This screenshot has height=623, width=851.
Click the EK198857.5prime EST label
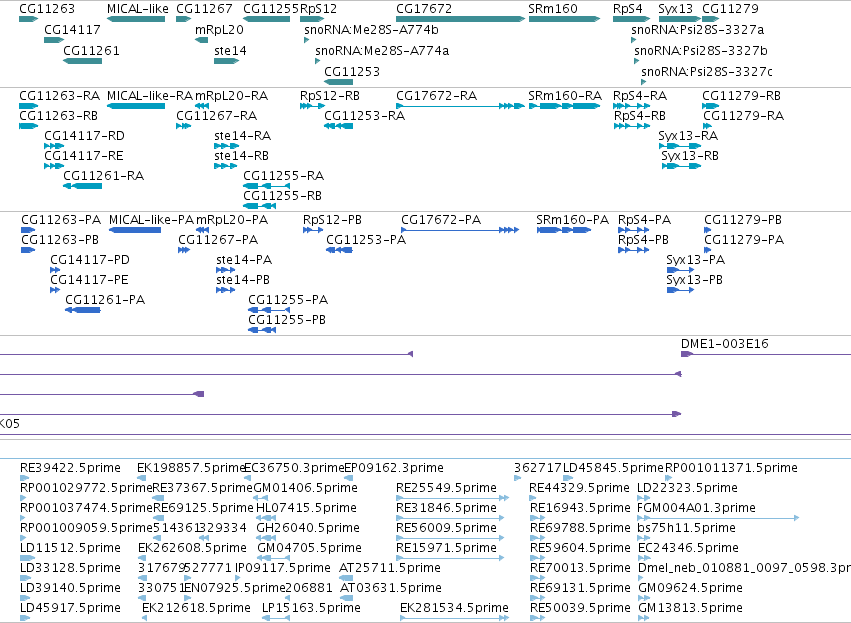point(191,468)
